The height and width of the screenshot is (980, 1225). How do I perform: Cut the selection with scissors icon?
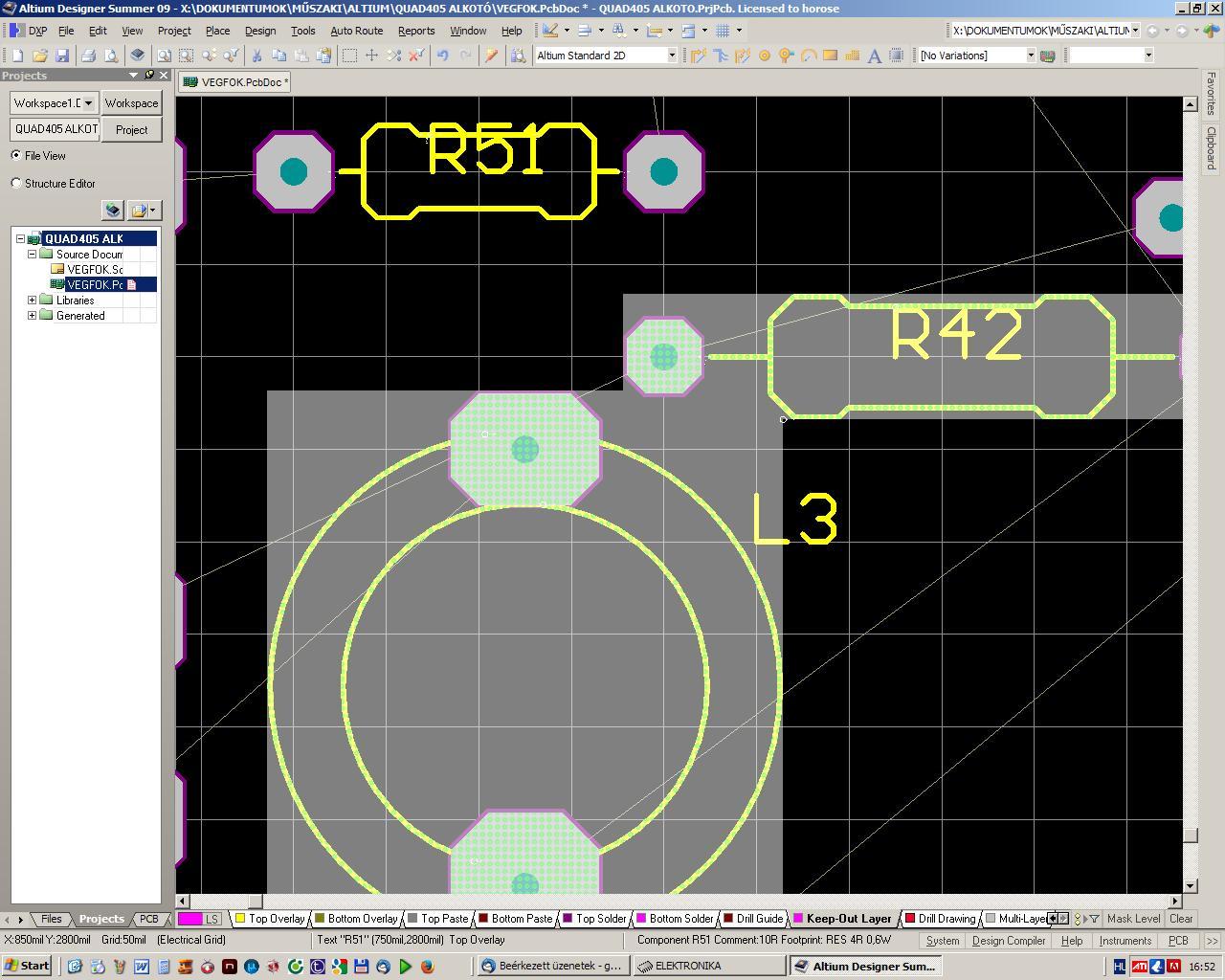click(256, 56)
